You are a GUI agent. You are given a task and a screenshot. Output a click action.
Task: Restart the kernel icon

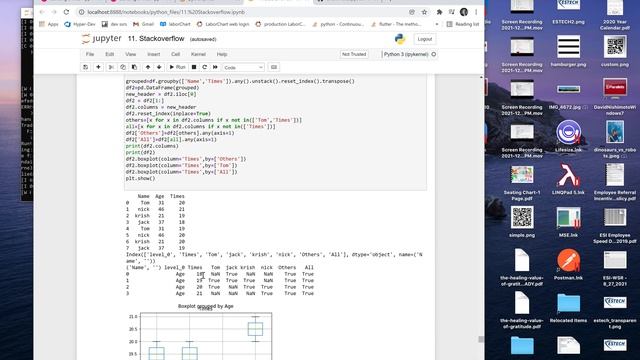click(x=204, y=67)
